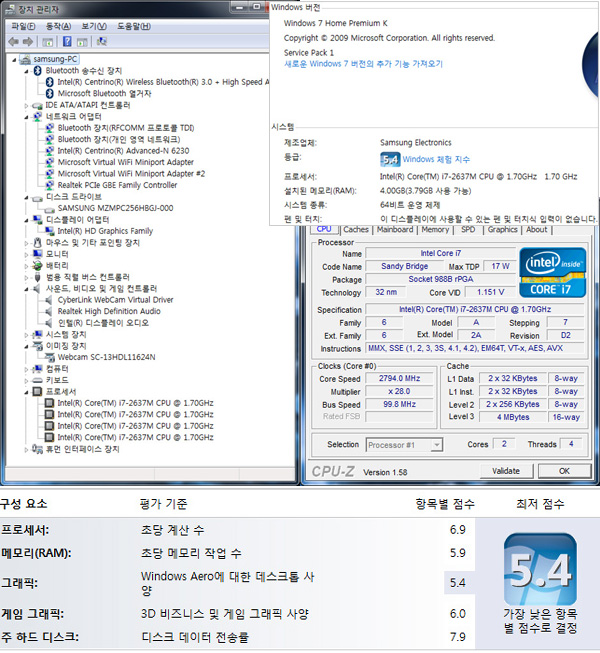The width and height of the screenshot is (600, 653).
Task: Collapse the 네트워크 어댑터 node
Action: click(x=26, y=117)
